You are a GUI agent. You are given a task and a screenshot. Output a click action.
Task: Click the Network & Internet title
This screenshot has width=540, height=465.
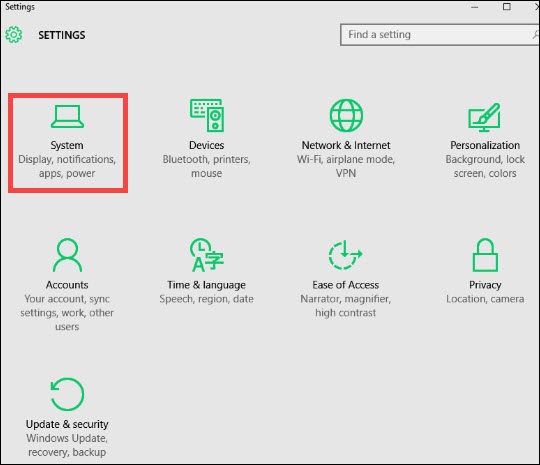[346, 145]
